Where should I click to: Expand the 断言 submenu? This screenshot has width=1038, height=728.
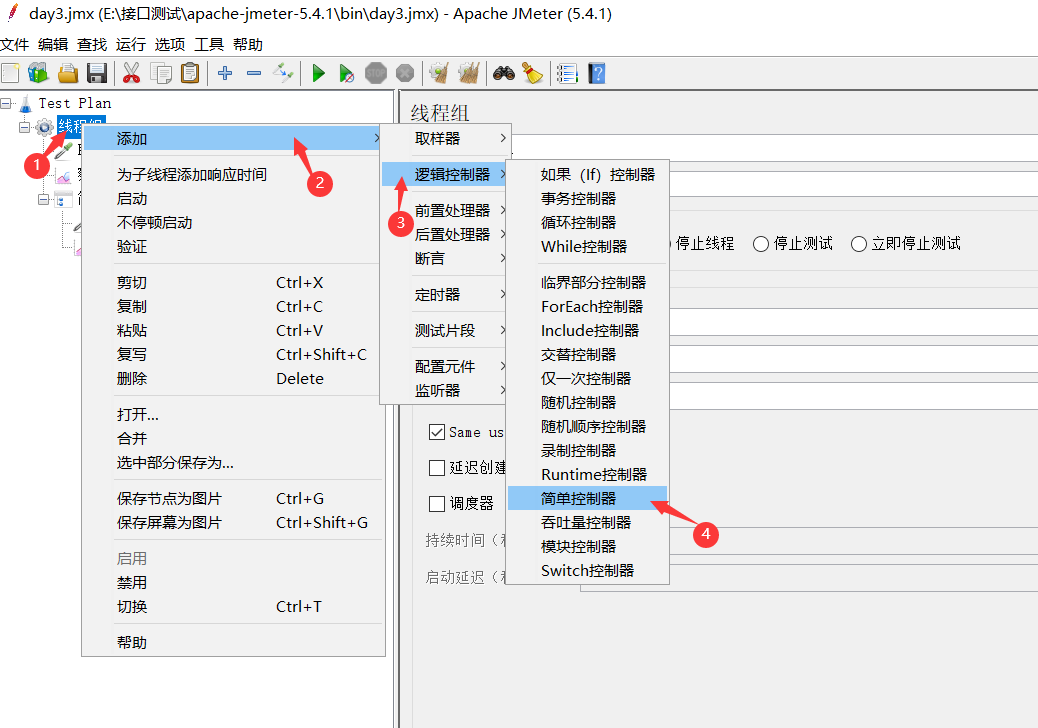click(446, 258)
